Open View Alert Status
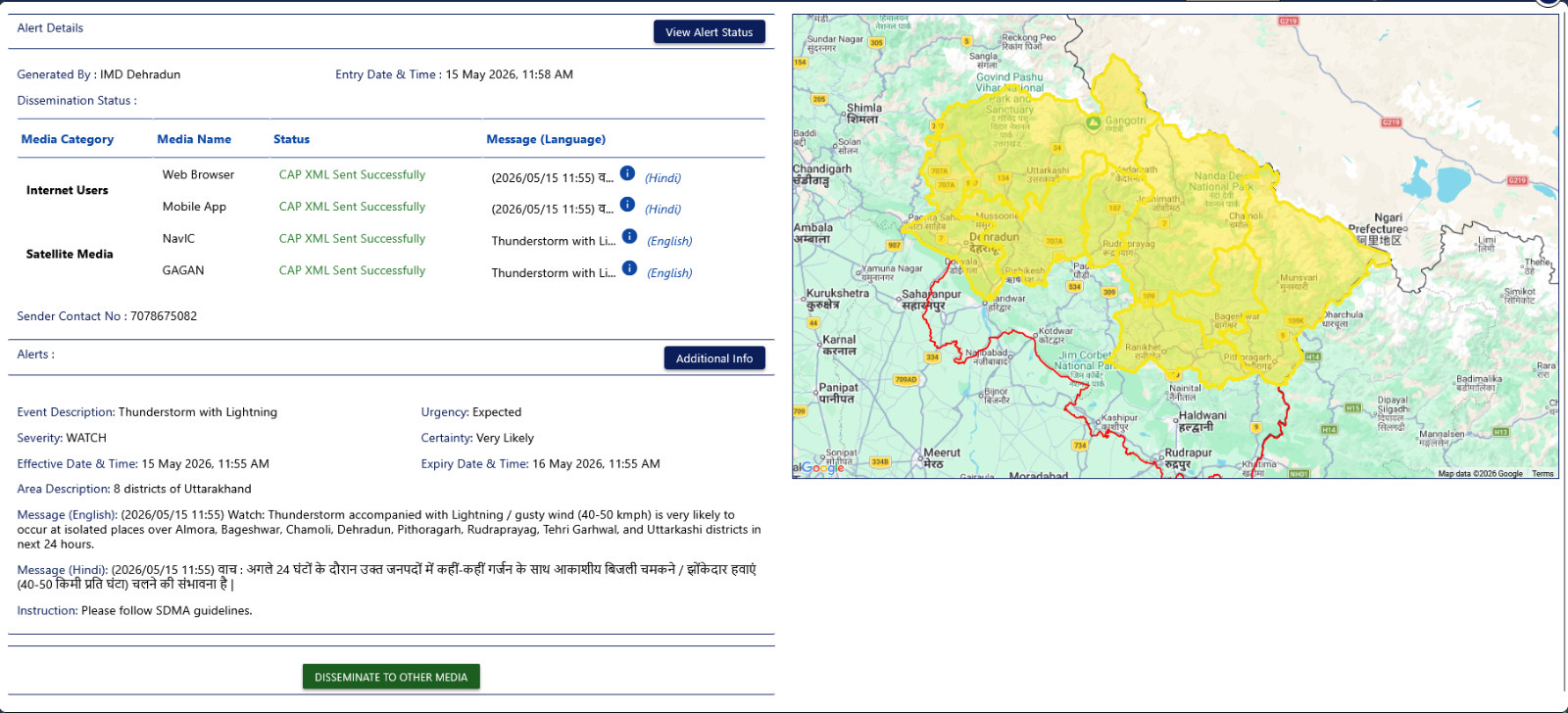 pyautogui.click(x=710, y=32)
